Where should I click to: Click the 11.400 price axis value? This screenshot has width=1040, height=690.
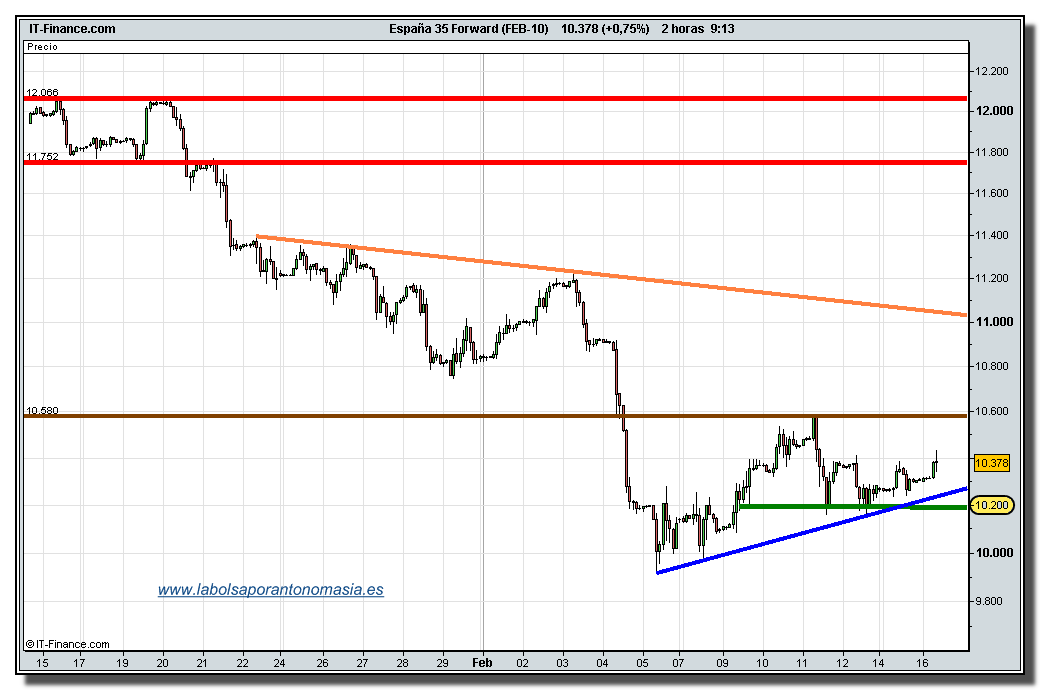click(992, 235)
